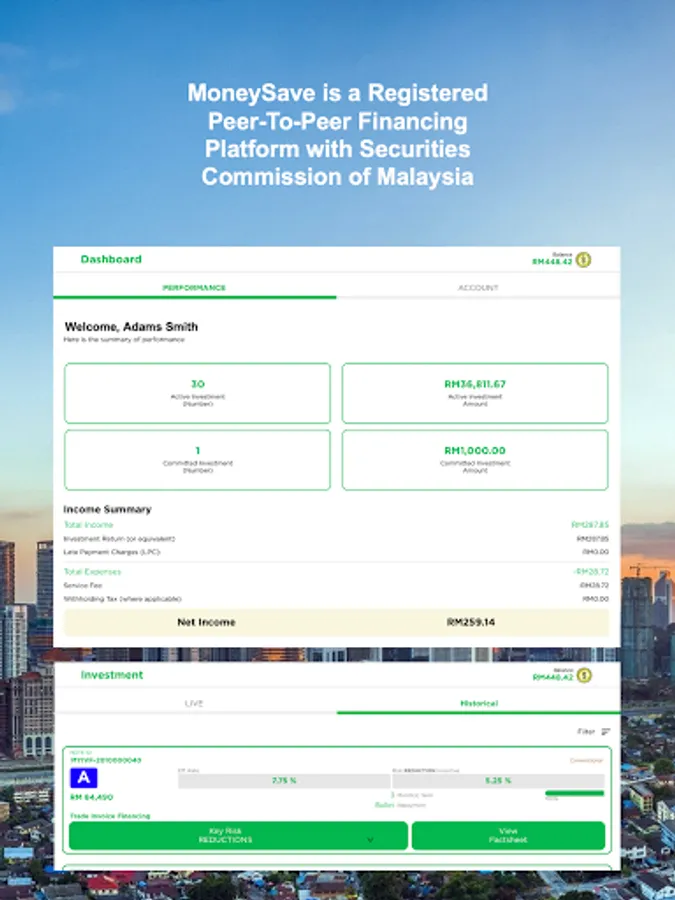Click the blue A risk grade badge

pos(84,778)
